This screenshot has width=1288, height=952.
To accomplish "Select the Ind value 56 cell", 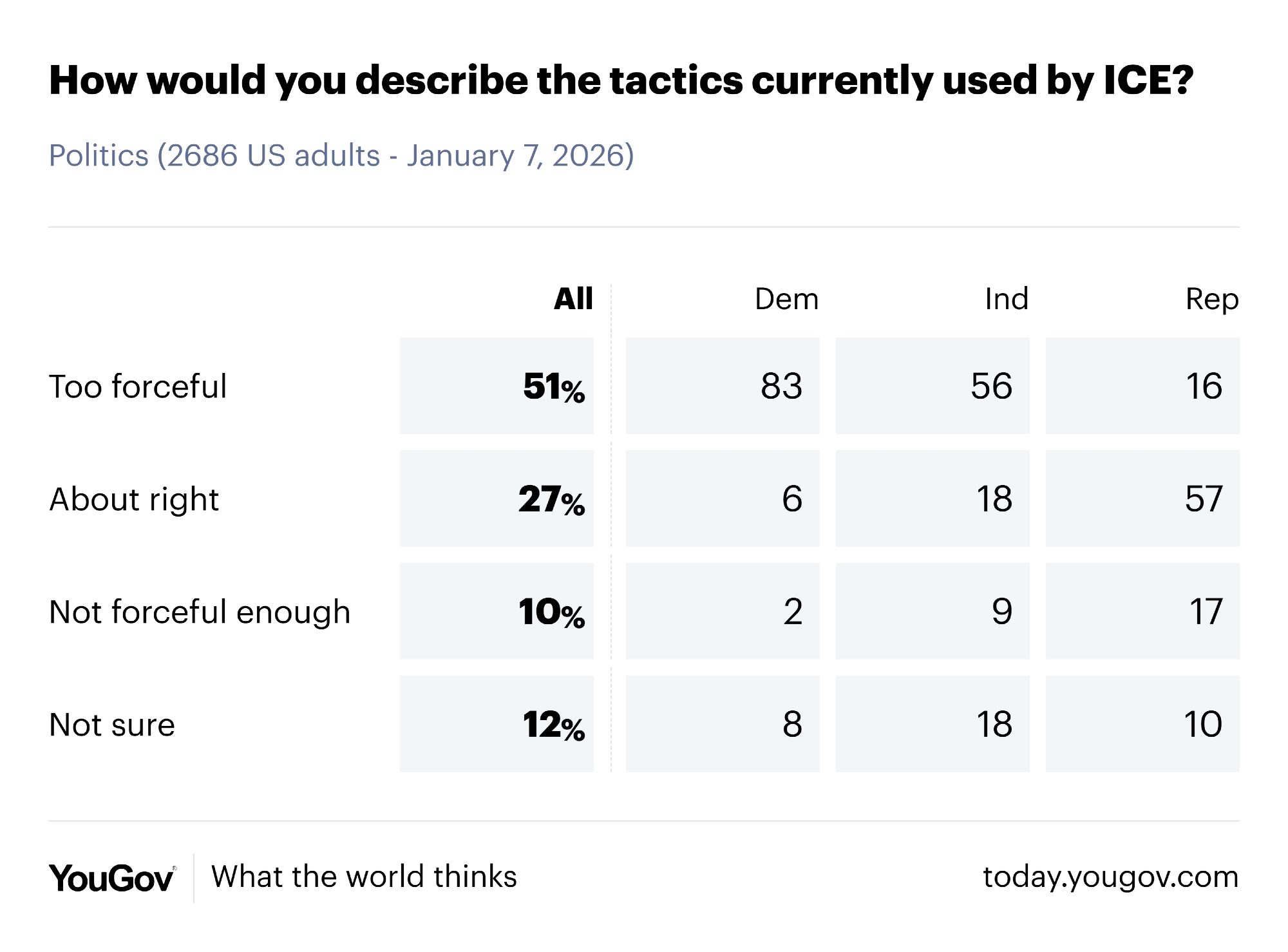I will coord(933,386).
